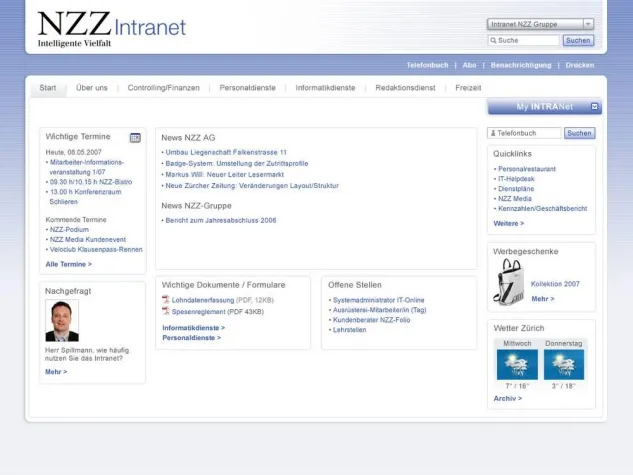
Task: Click the Drucken link
Action: [x=580, y=65]
